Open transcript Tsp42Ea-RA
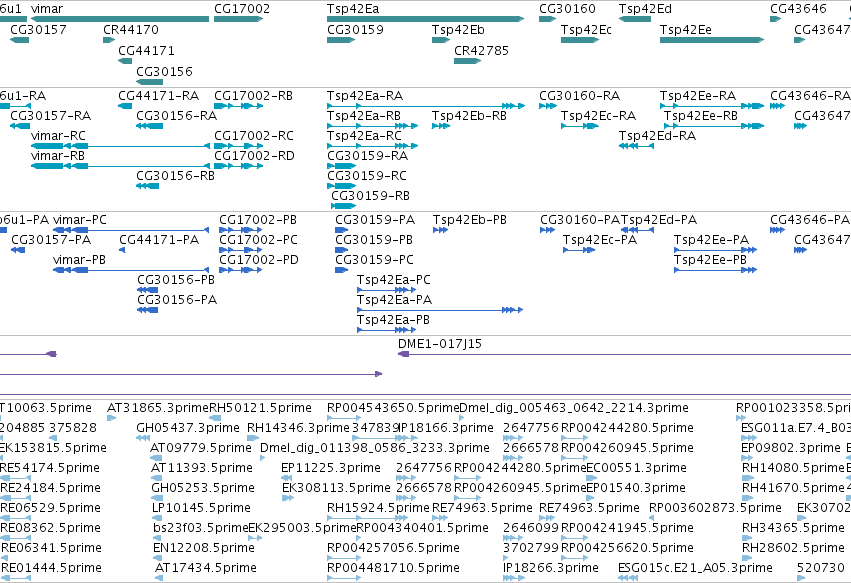The width and height of the screenshot is (851, 583). click(x=426, y=106)
